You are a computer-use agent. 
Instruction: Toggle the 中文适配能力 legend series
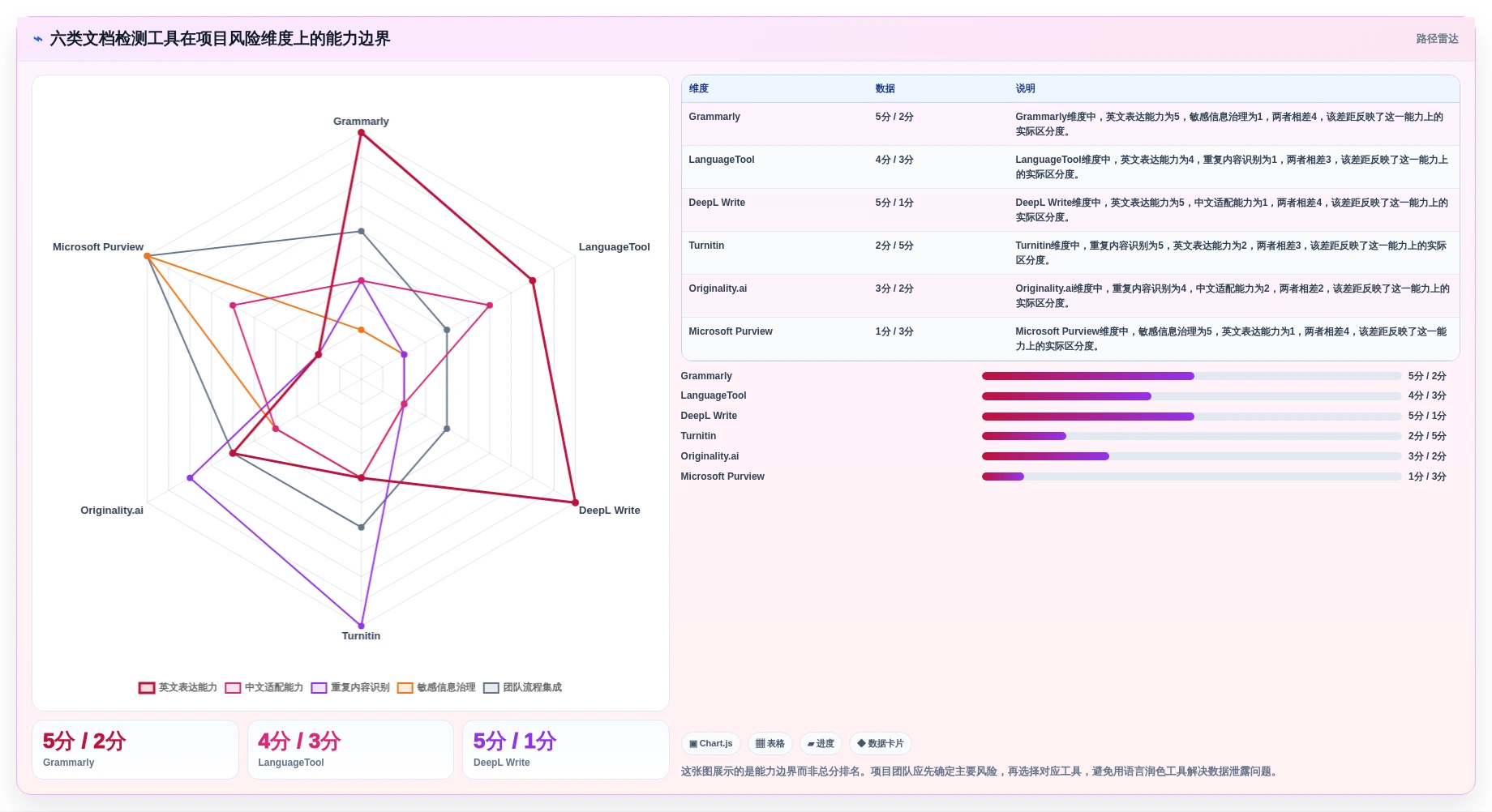pyautogui.click(x=264, y=687)
